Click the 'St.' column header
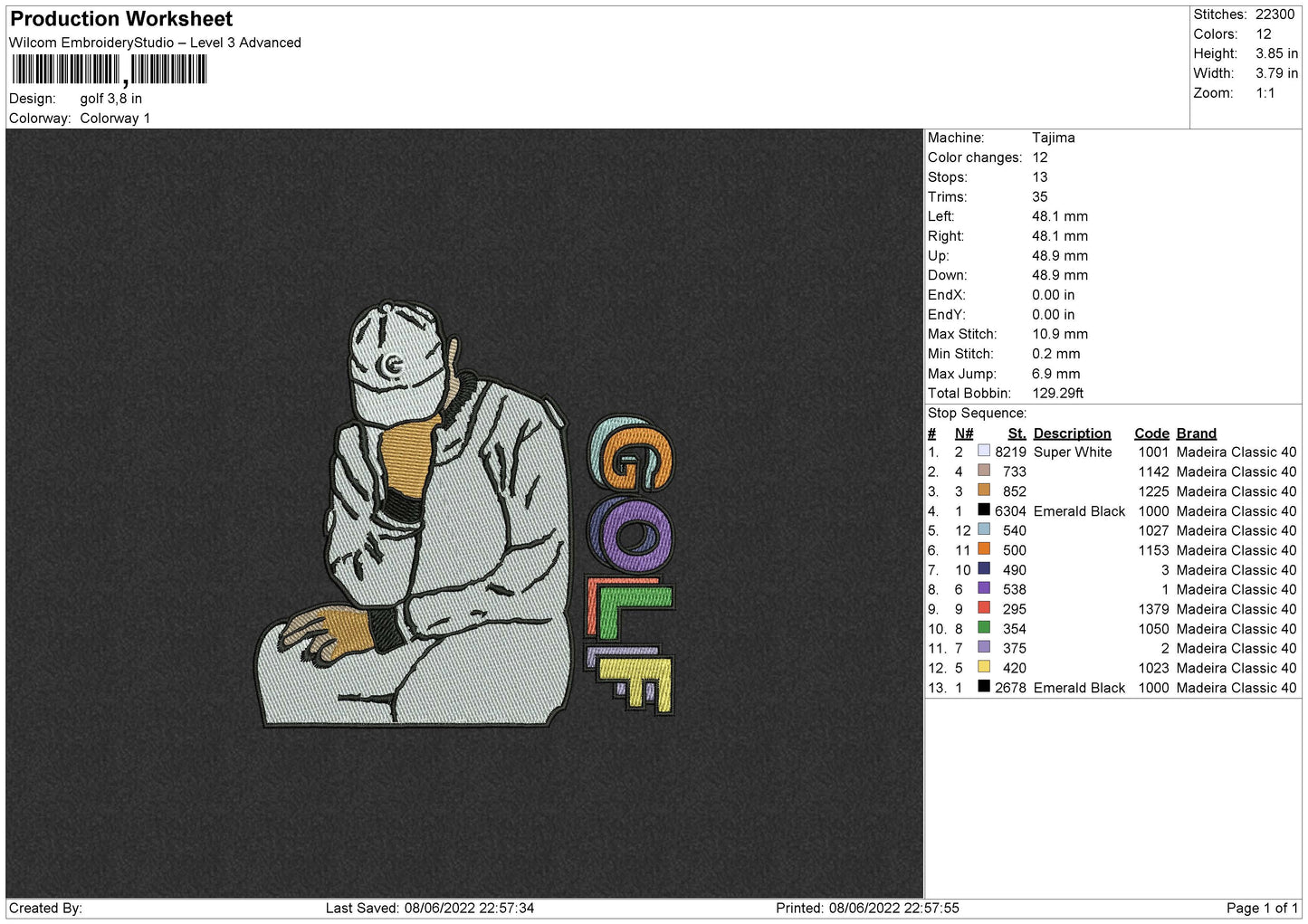 (1017, 433)
